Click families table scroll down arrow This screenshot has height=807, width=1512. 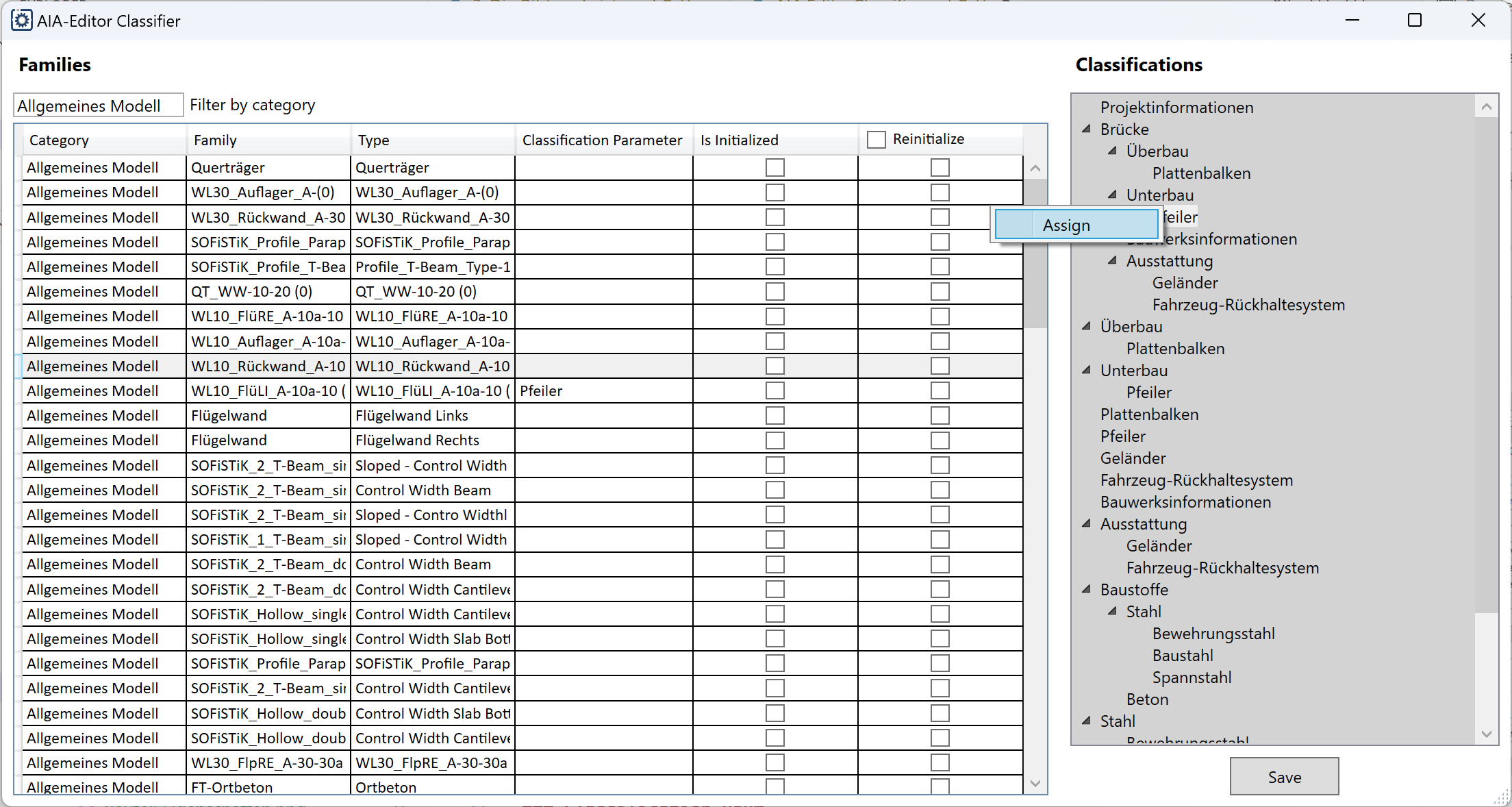pos(1035,783)
